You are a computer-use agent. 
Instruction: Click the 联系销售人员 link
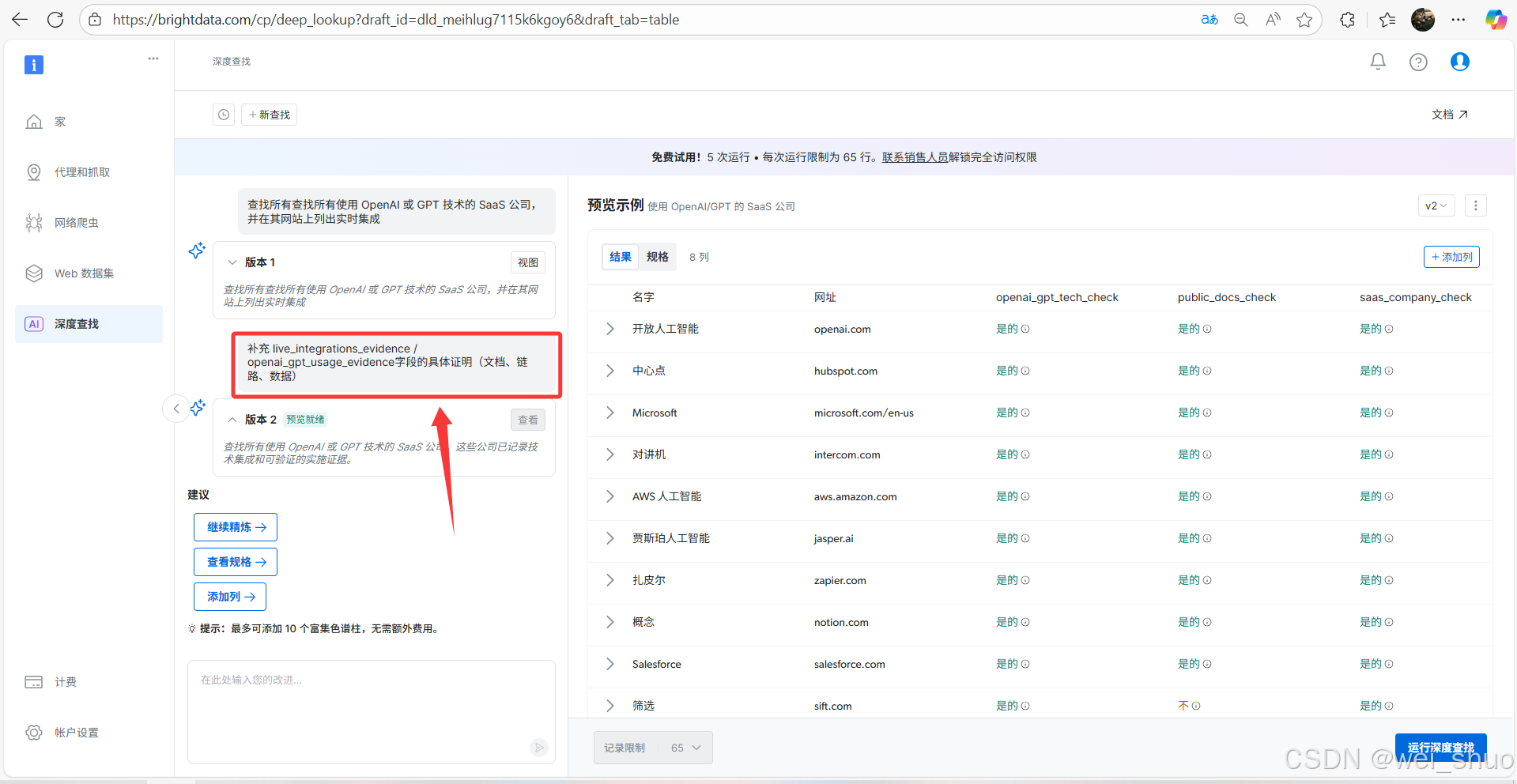click(915, 157)
